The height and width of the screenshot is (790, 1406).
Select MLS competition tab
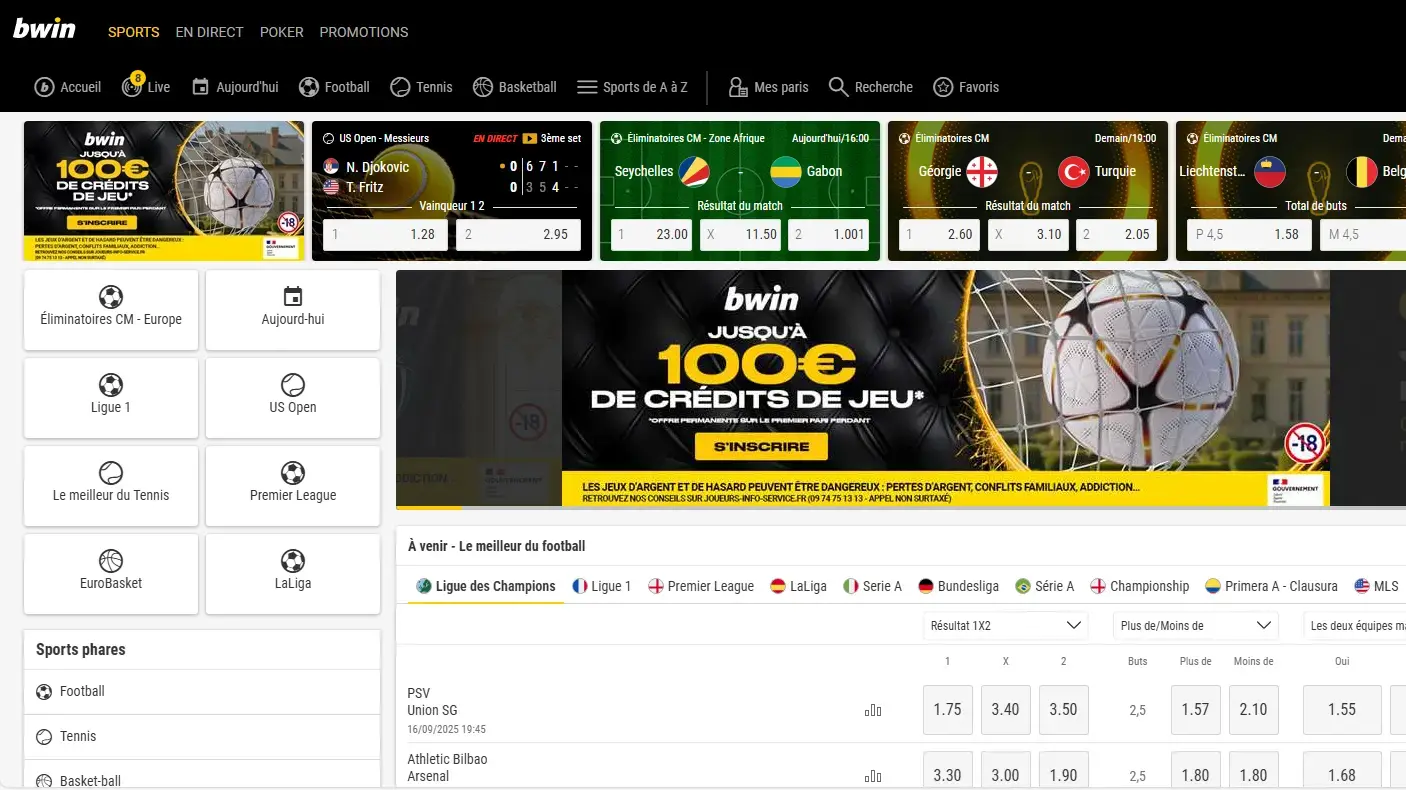pyautogui.click(x=1376, y=586)
